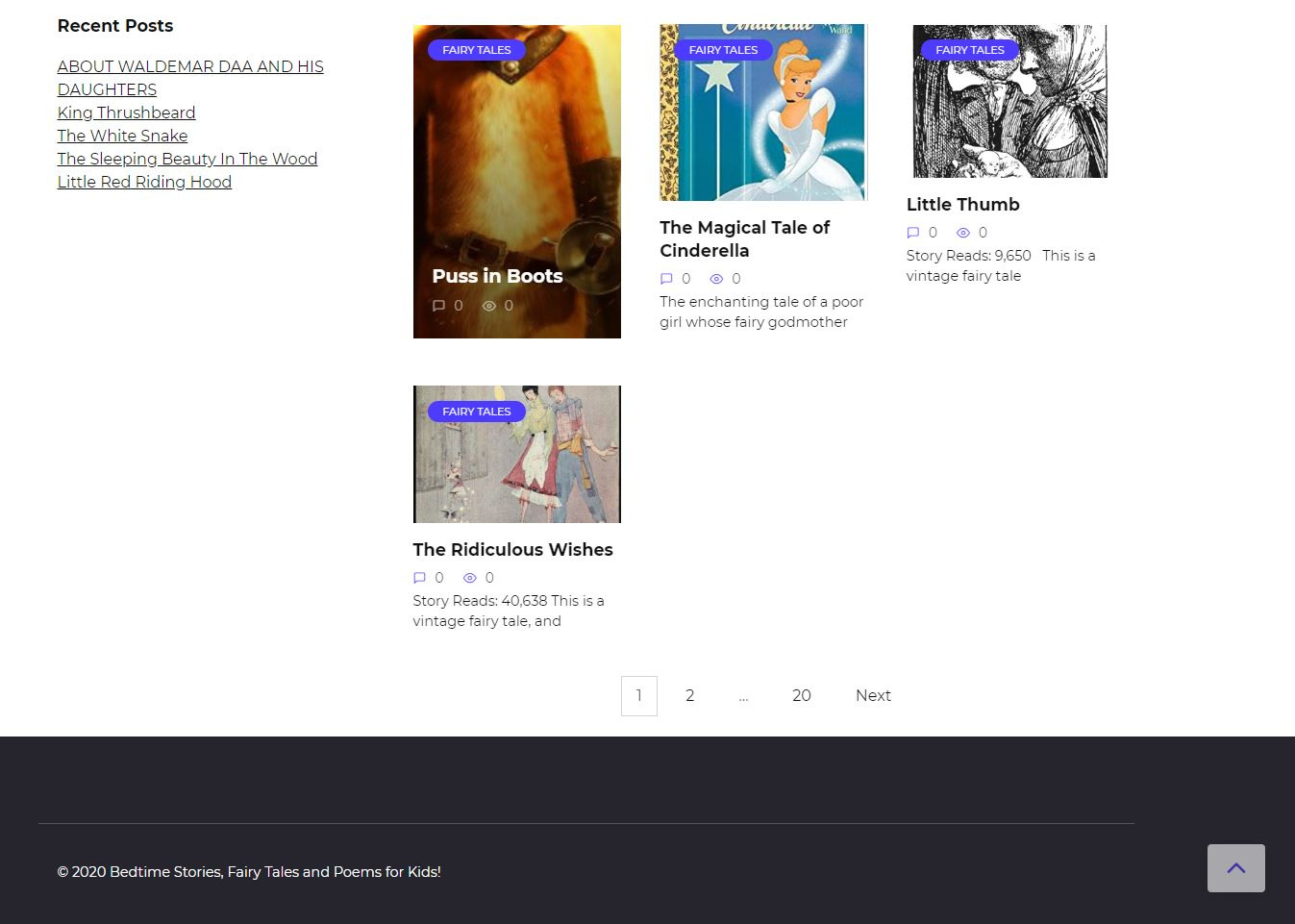Screen dimensions: 1295x924
Task: Click the comment icon under The Ridiculous Wishes
Action: (x=419, y=578)
